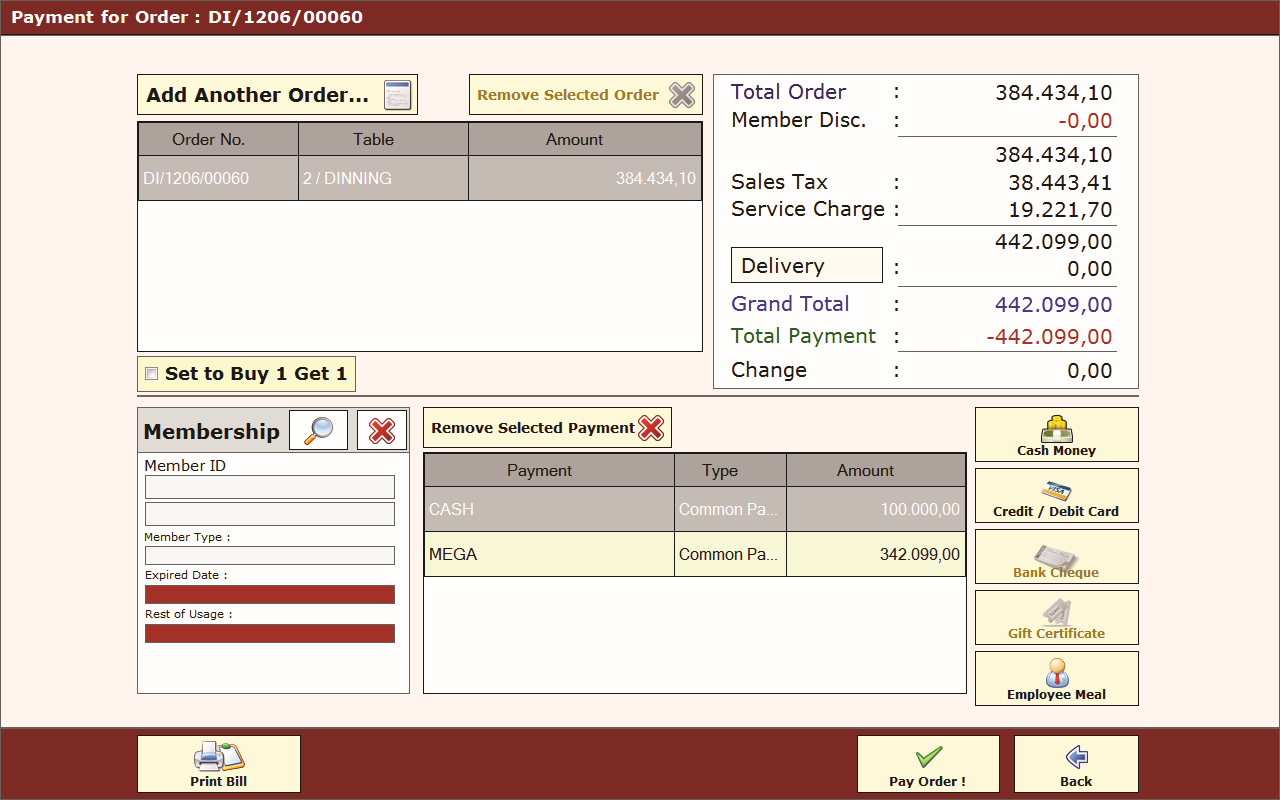
Task: Focus the first Member ID field
Action: pos(270,487)
